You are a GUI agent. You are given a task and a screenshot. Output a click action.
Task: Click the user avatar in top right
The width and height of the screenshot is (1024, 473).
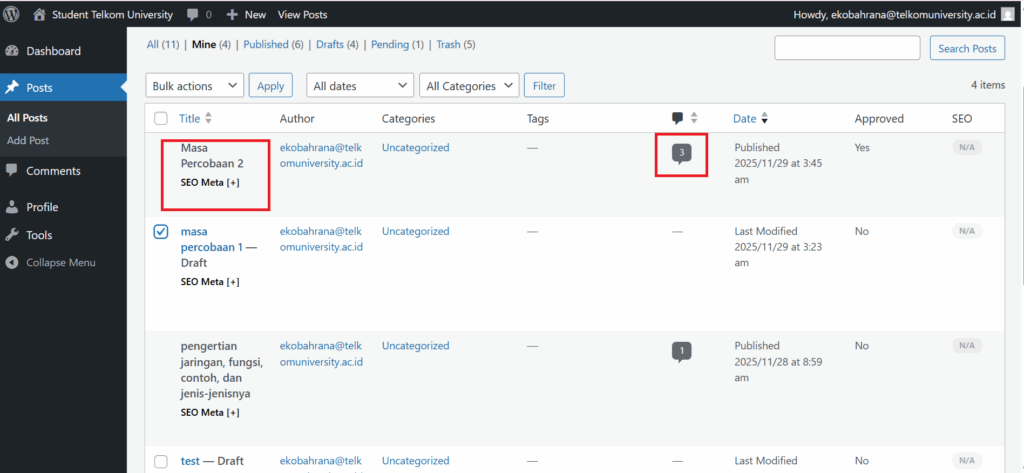1007,15
